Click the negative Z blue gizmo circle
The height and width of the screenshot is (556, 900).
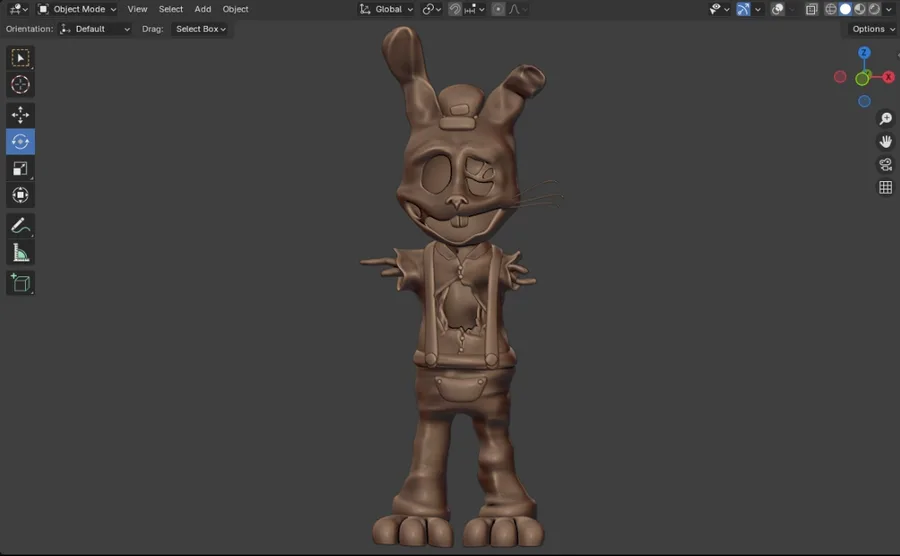pyautogui.click(x=864, y=102)
